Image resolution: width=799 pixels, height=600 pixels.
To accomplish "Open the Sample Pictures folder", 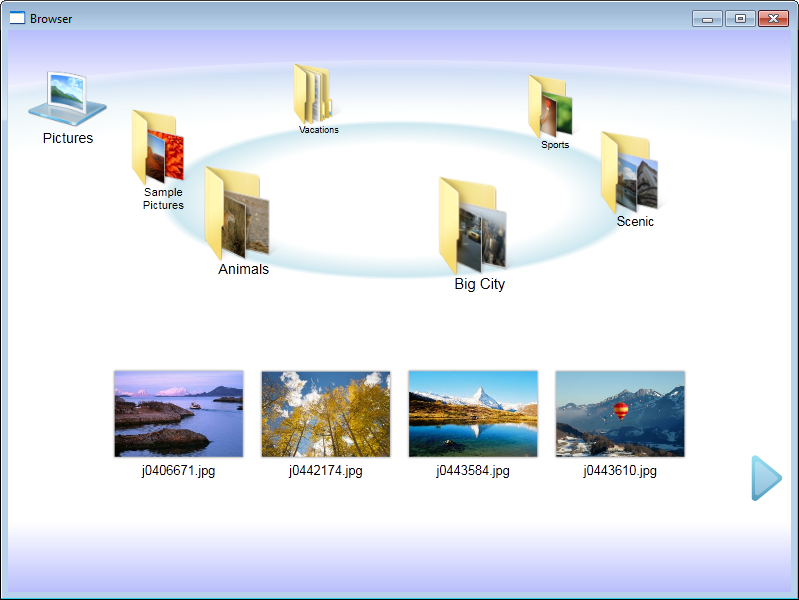I will point(157,147).
